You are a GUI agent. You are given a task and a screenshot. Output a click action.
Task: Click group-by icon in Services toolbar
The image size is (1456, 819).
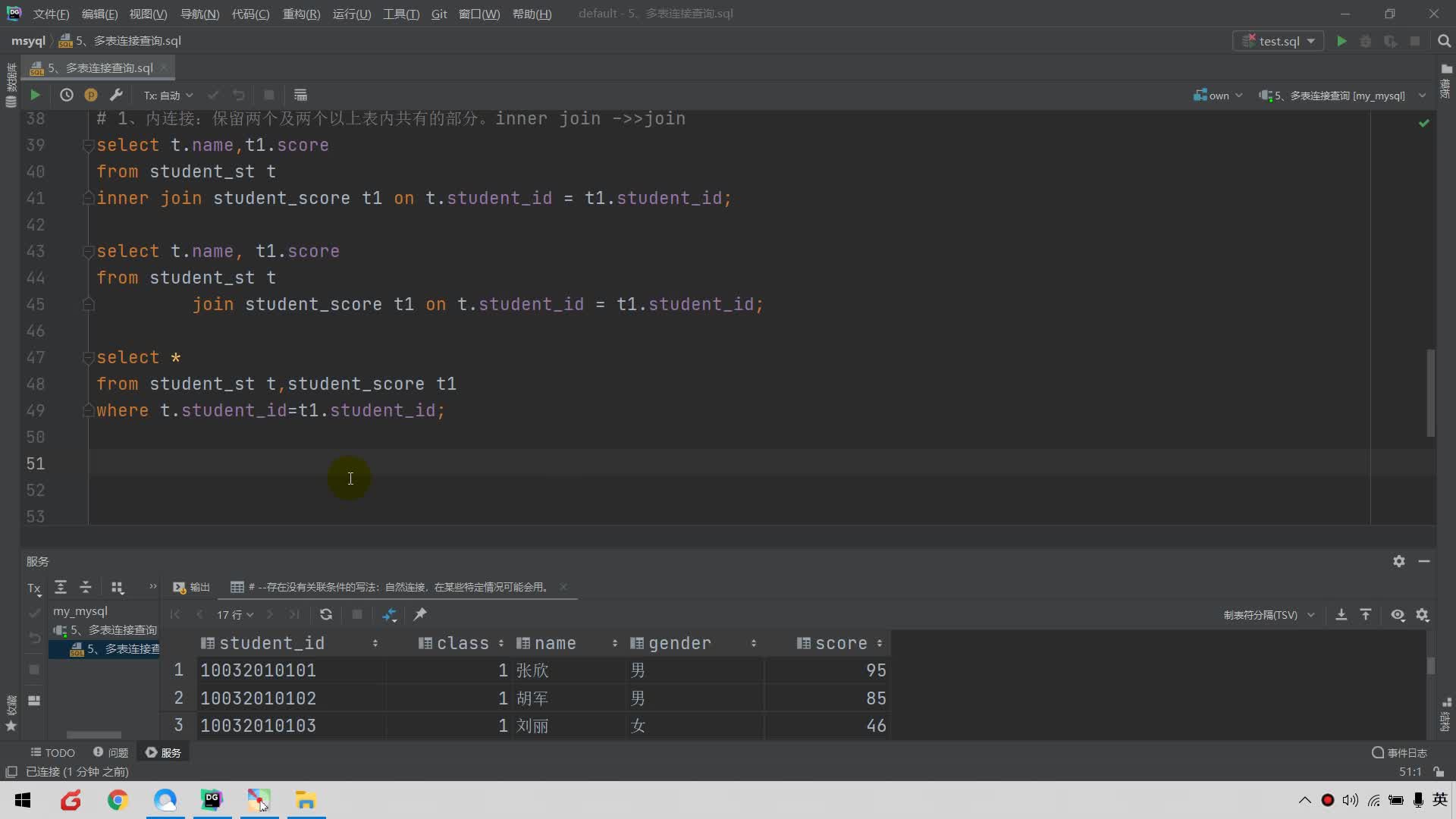pyautogui.click(x=117, y=587)
